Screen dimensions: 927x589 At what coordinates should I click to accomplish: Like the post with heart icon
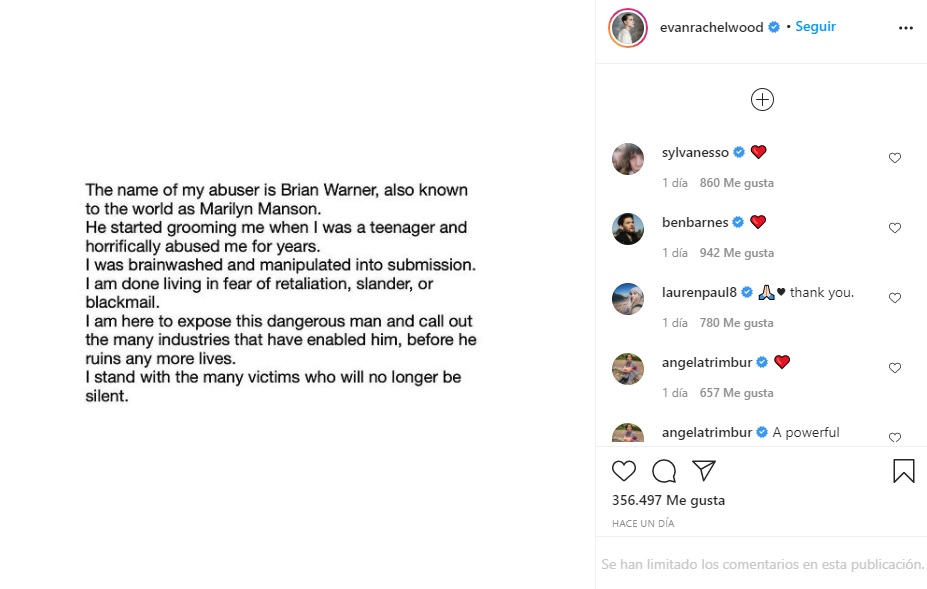(624, 471)
